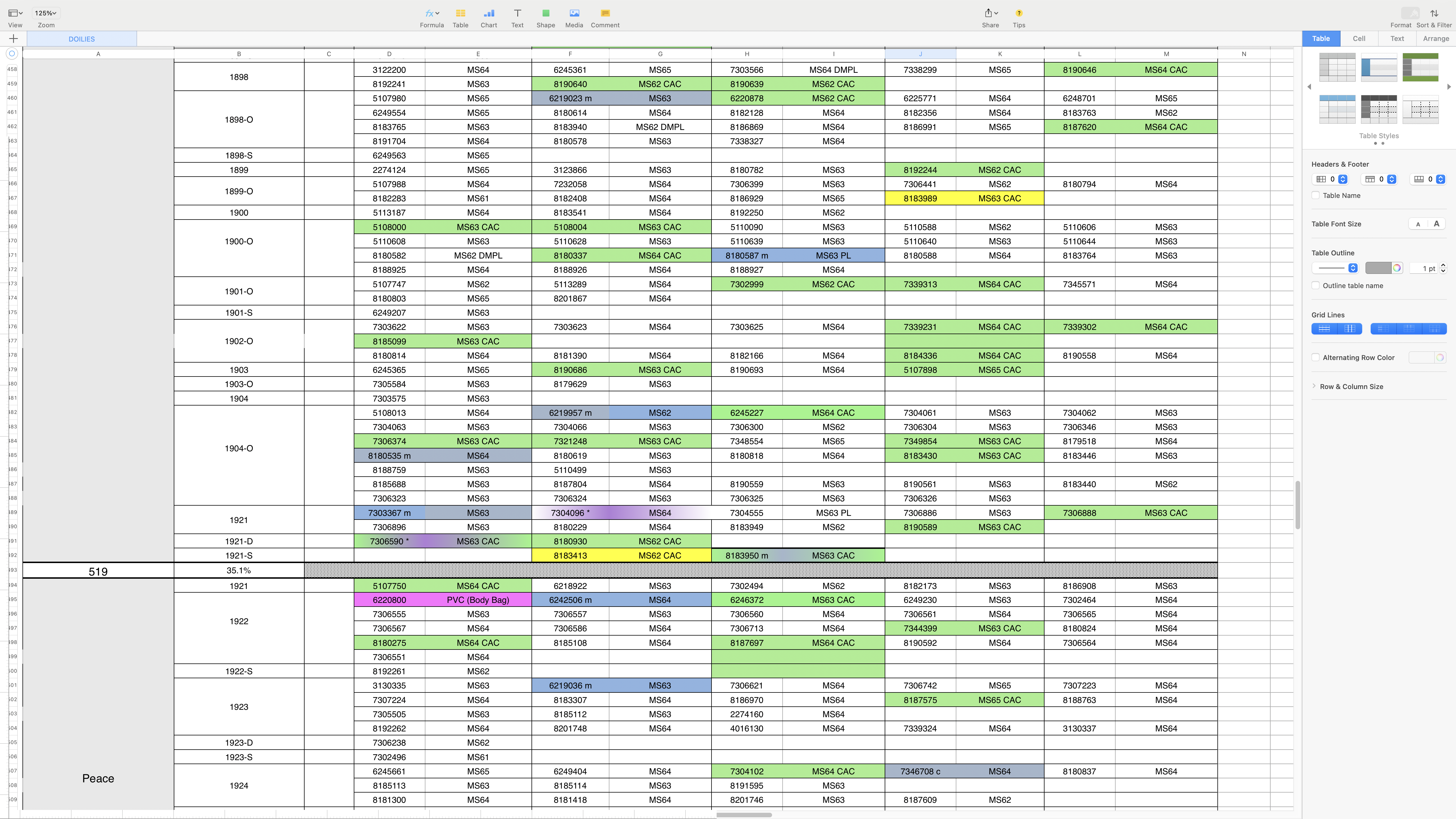Toggle Alternating Row Color checkbox

(1316, 357)
